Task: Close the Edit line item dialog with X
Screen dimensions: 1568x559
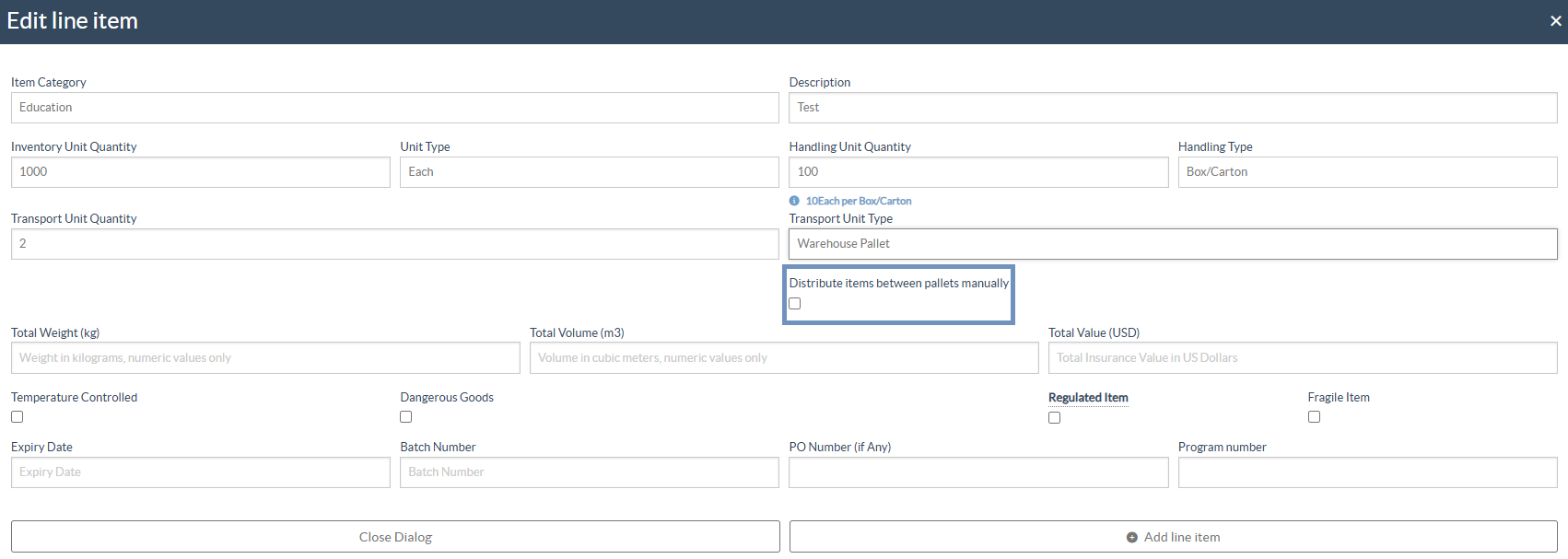Action: pos(1555,21)
